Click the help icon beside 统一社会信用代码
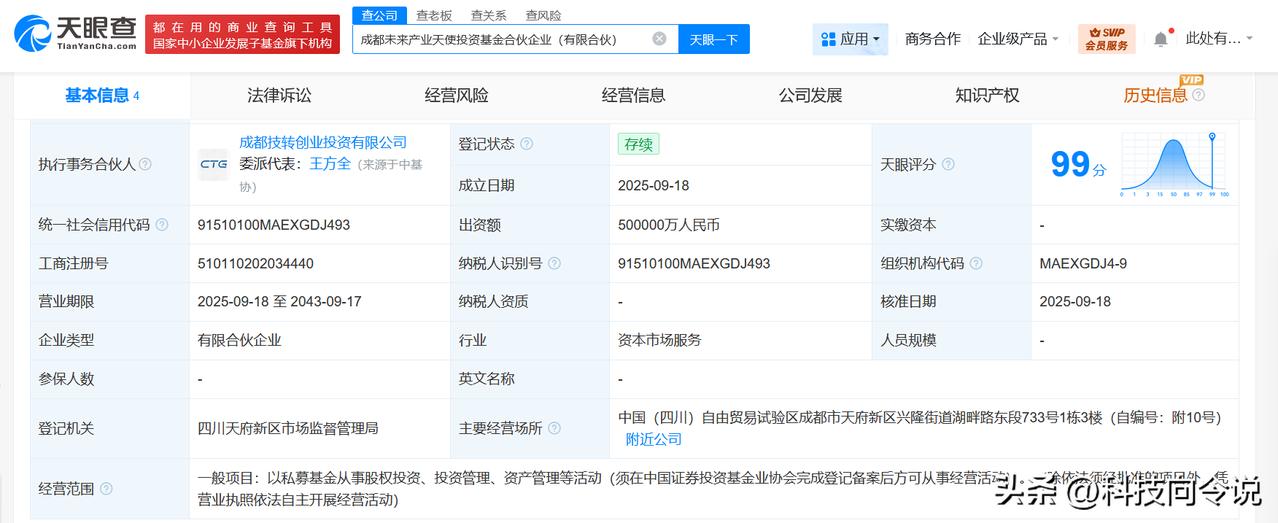This screenshot has width=1278, height=523. pyautogui.click(x=162, y=225)
